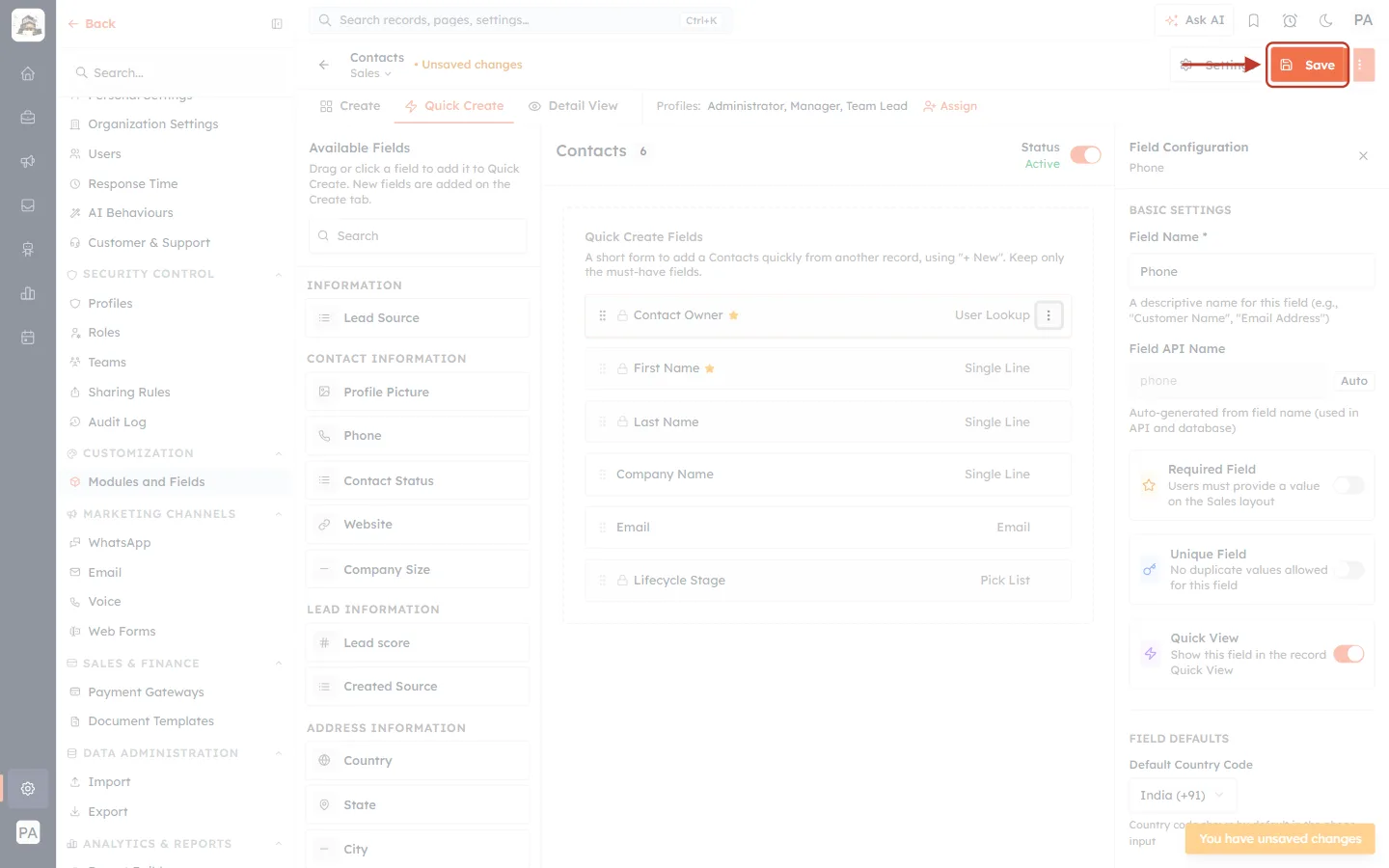Open the Sales layout dropdown
This screenshot has width=1389, height=868.
tap(370, 73)
